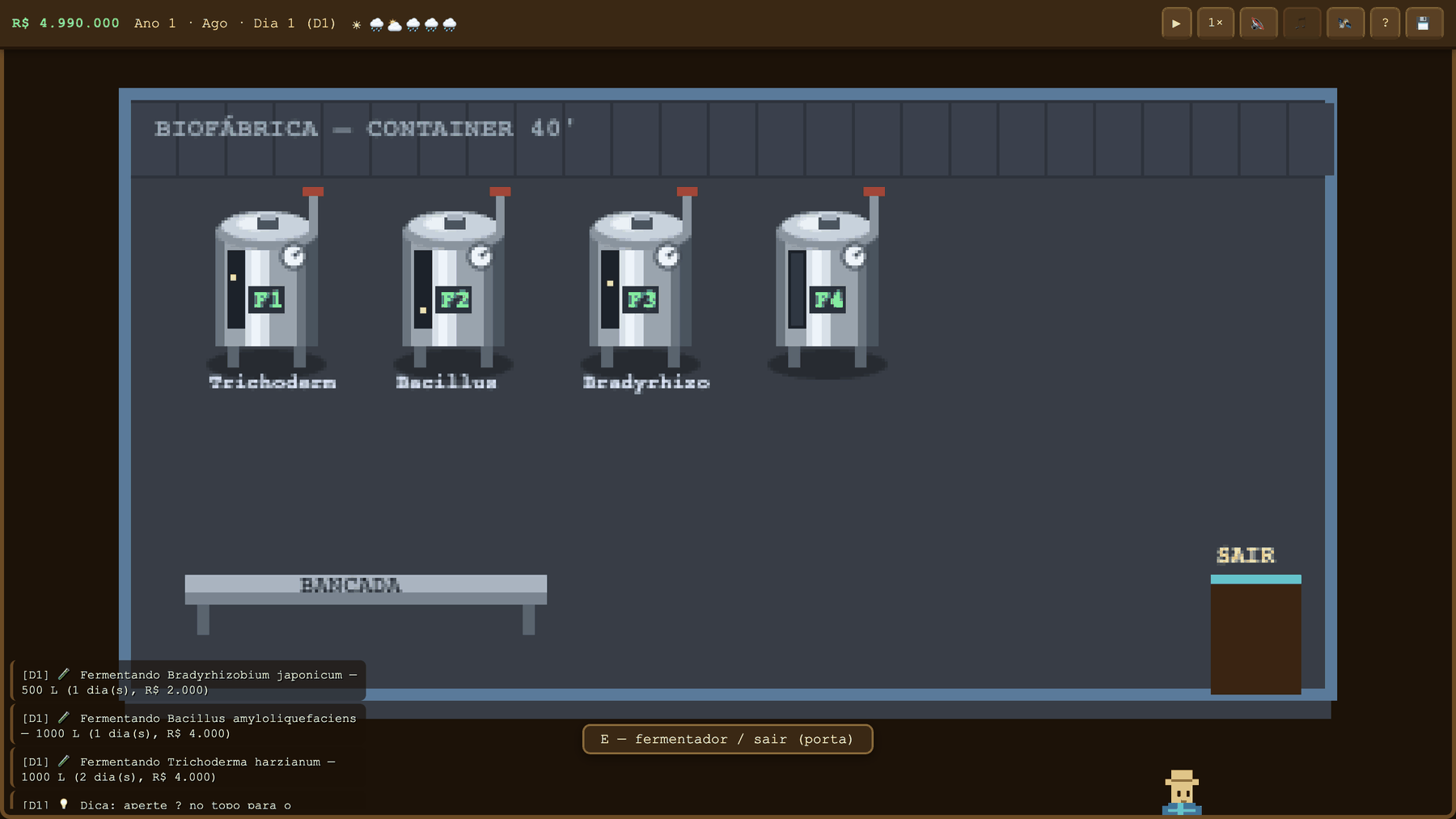Screen dimensions: 1456x819
Task: Start the simulation with the play button
Action: (x=1176, y=23)
